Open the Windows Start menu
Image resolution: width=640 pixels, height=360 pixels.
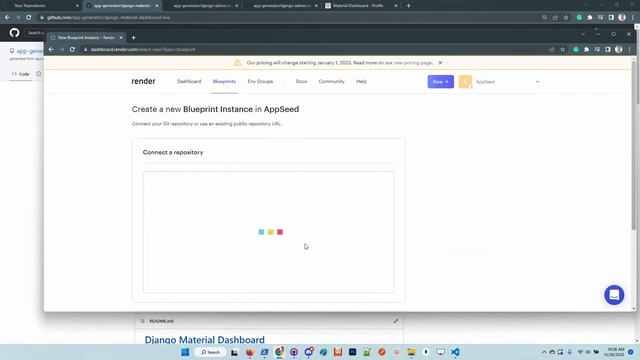[185, 352]
